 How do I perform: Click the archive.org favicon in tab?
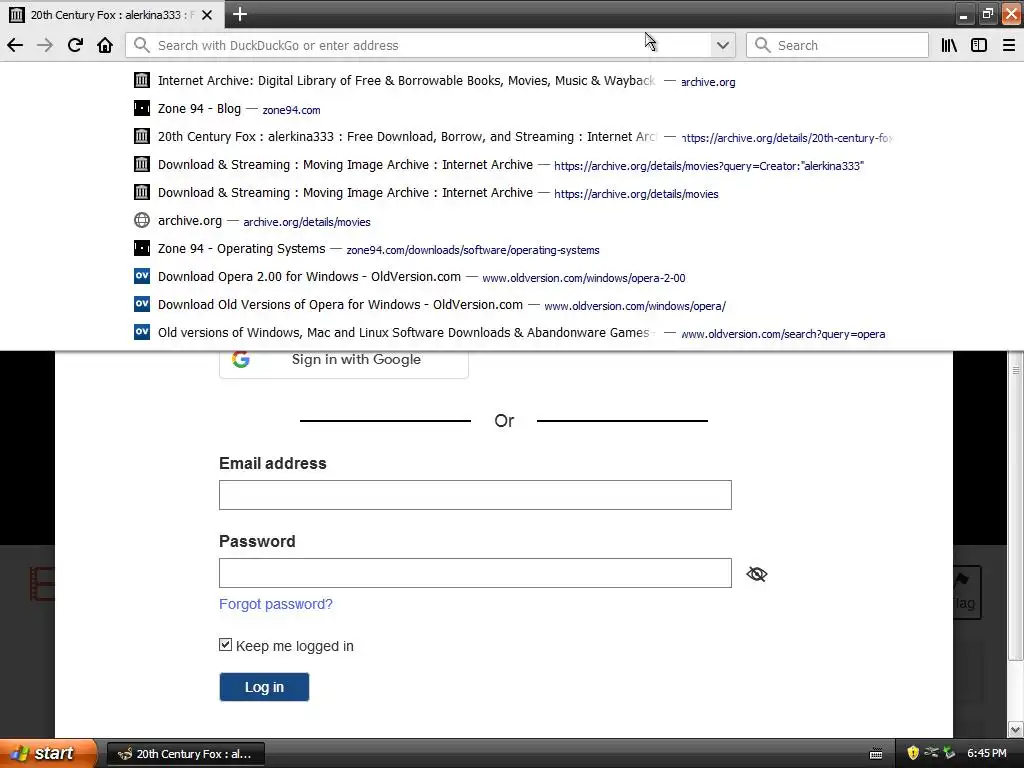[x=17, y=14]
